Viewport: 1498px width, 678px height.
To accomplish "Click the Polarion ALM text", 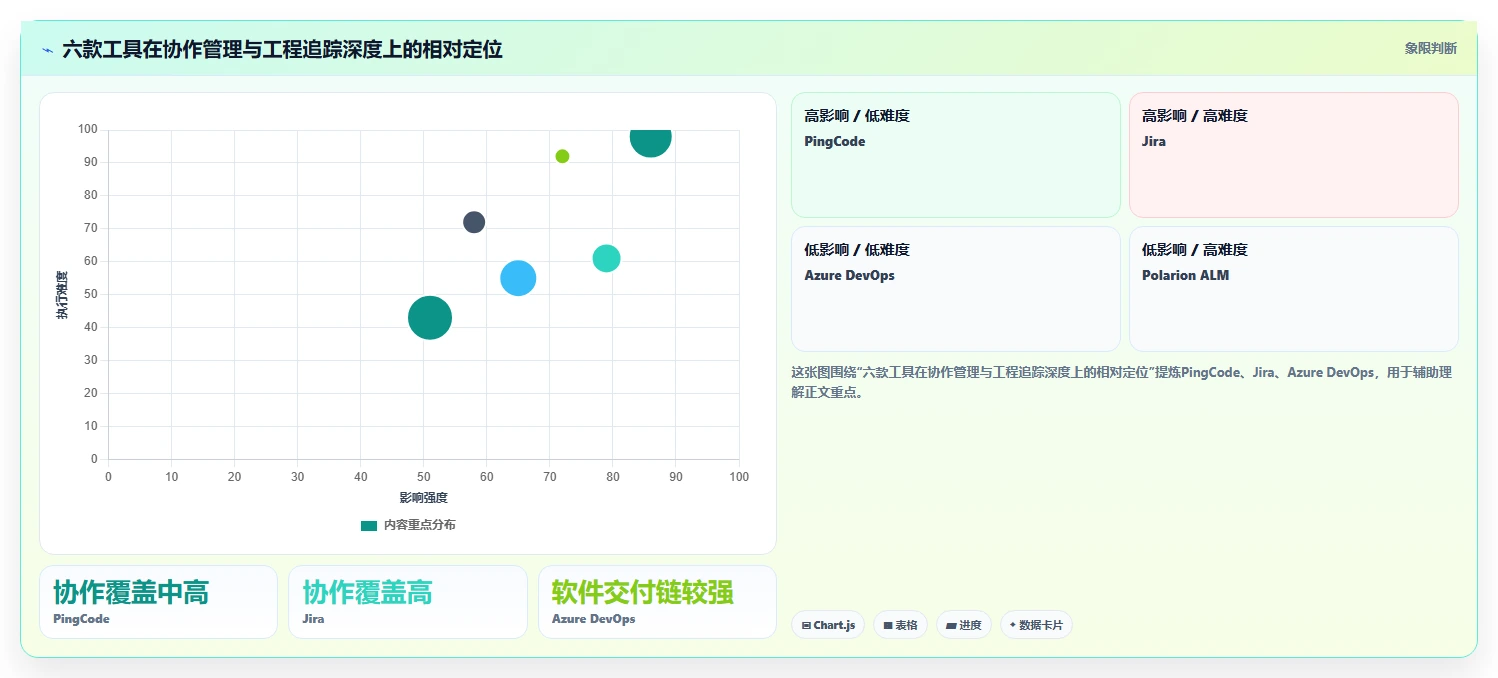I will tap(1185, 275).
